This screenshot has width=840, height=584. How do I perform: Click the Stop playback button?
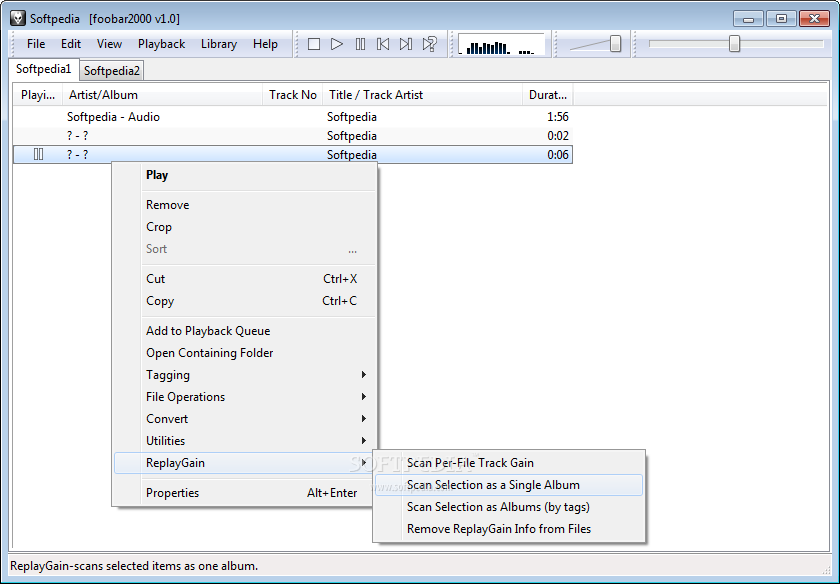pos(314,44)
